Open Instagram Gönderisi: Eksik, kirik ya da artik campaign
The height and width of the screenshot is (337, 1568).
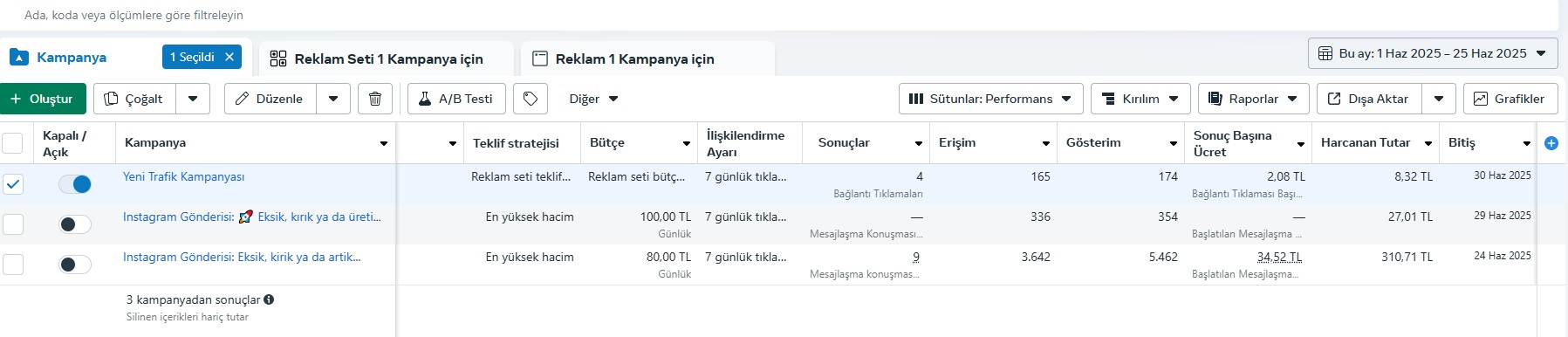242,257
